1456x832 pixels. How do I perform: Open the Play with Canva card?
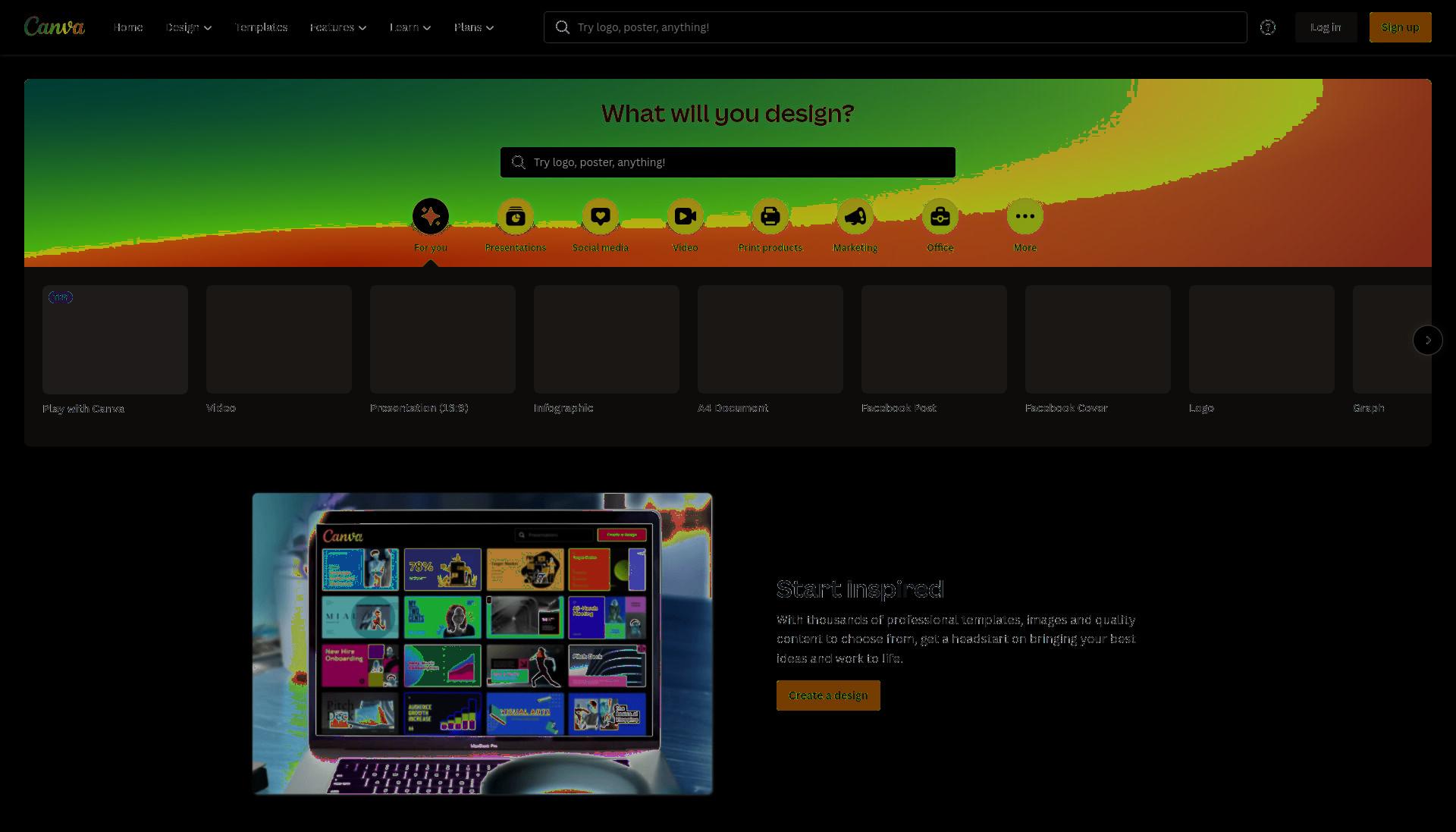pyautogui.click(x=115, y=339)
